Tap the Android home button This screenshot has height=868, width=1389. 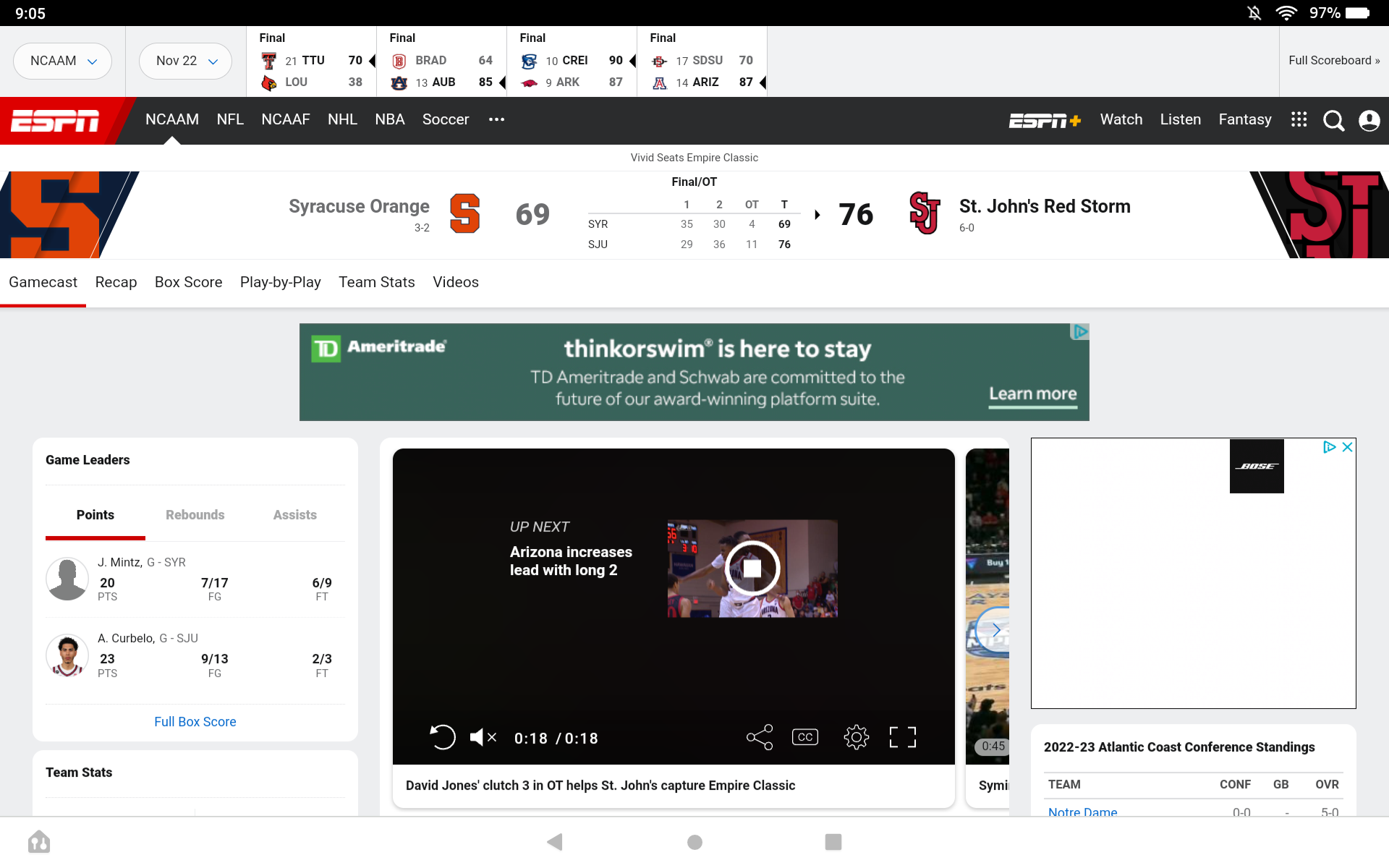pos(694,842)
